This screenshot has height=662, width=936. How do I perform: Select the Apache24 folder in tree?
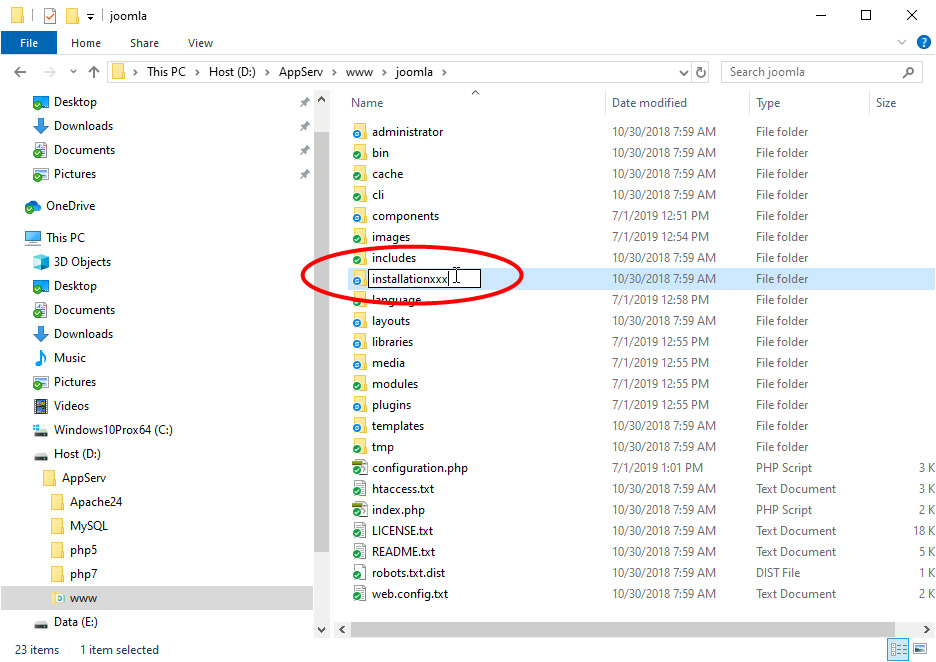coord(96,502)
